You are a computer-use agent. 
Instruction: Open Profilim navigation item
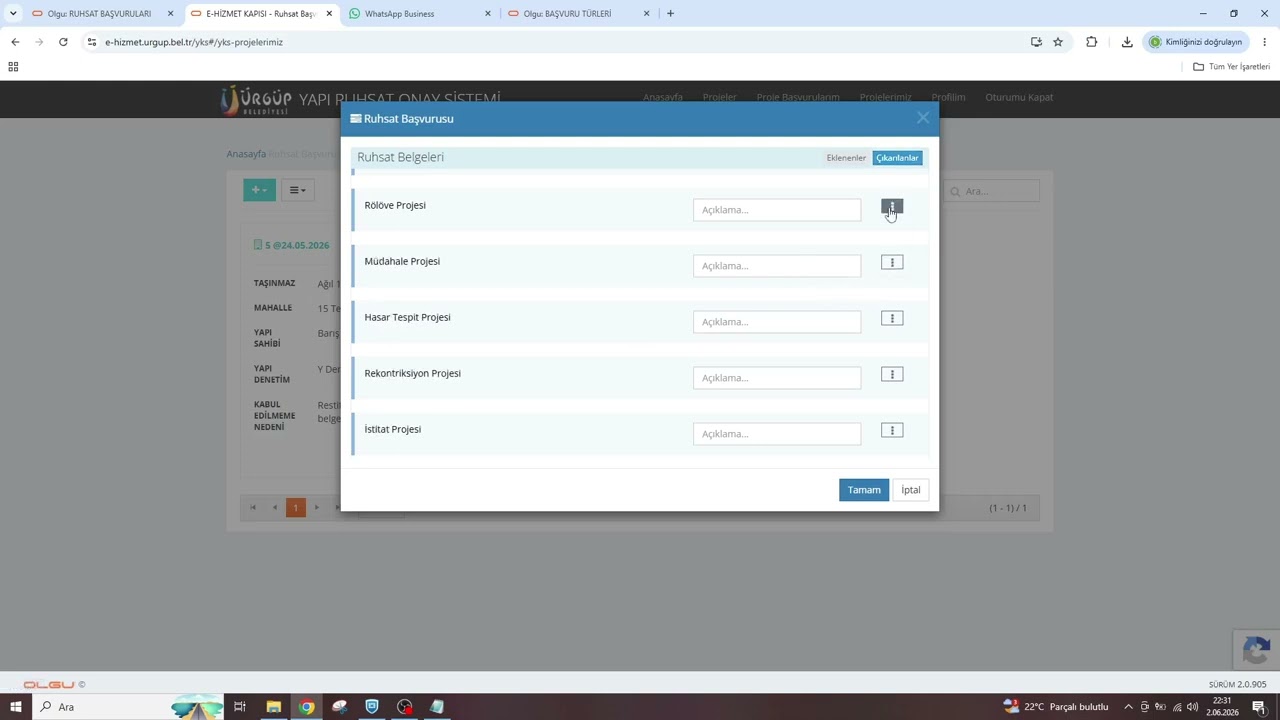[x=948, y=97]
